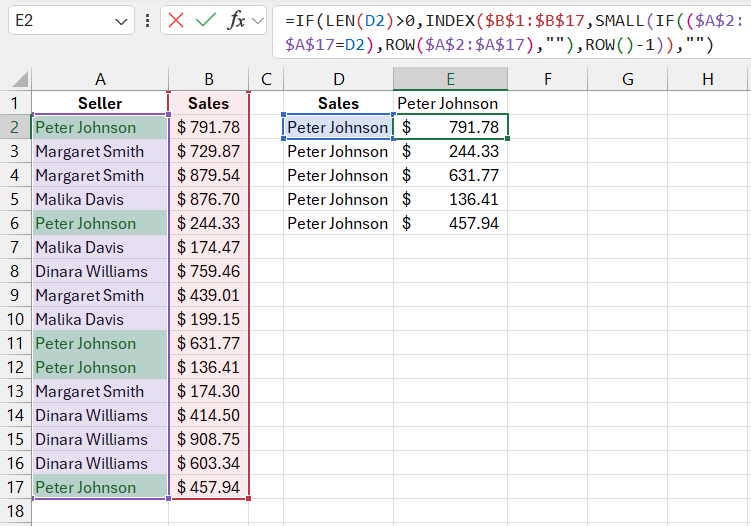Select column H header

click(707, 79)
